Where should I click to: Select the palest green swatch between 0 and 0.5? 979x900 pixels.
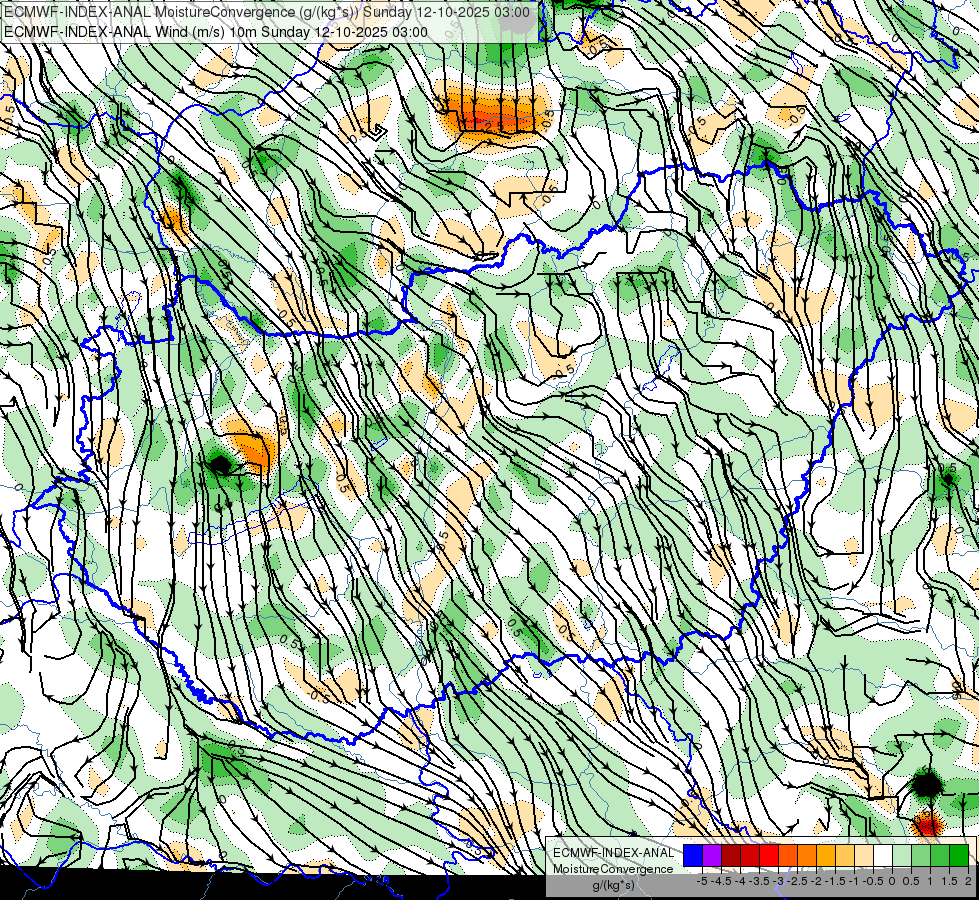pos(902,855)
